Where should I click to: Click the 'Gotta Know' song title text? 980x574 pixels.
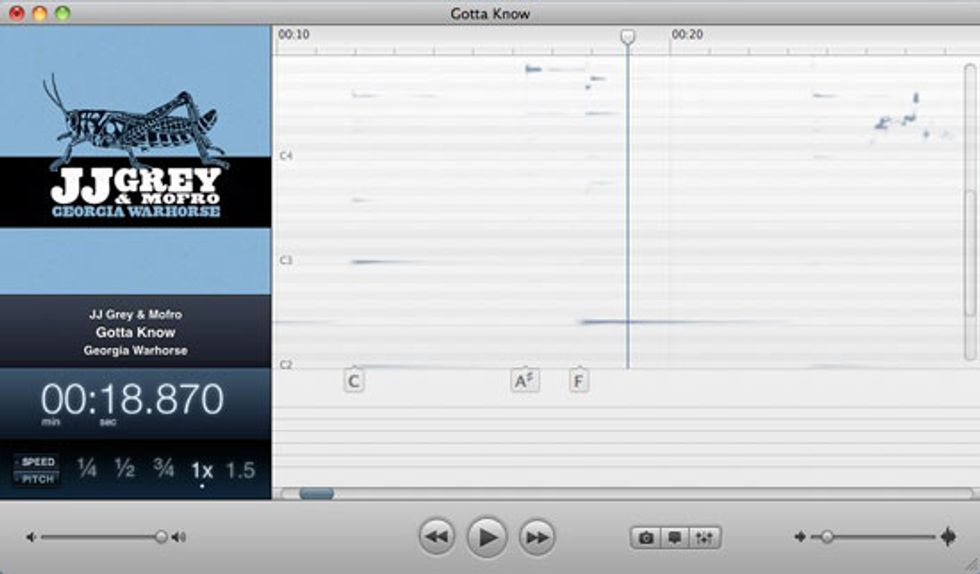point(136,332)
